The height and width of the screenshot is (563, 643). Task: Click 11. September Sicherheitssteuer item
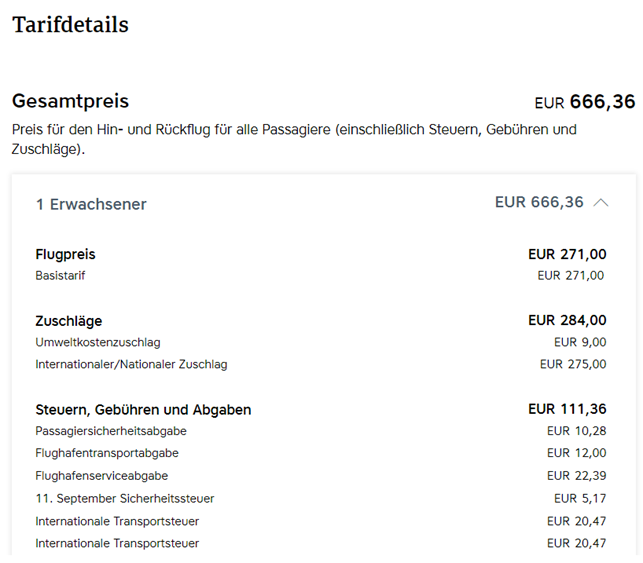(x=125, y=499)
